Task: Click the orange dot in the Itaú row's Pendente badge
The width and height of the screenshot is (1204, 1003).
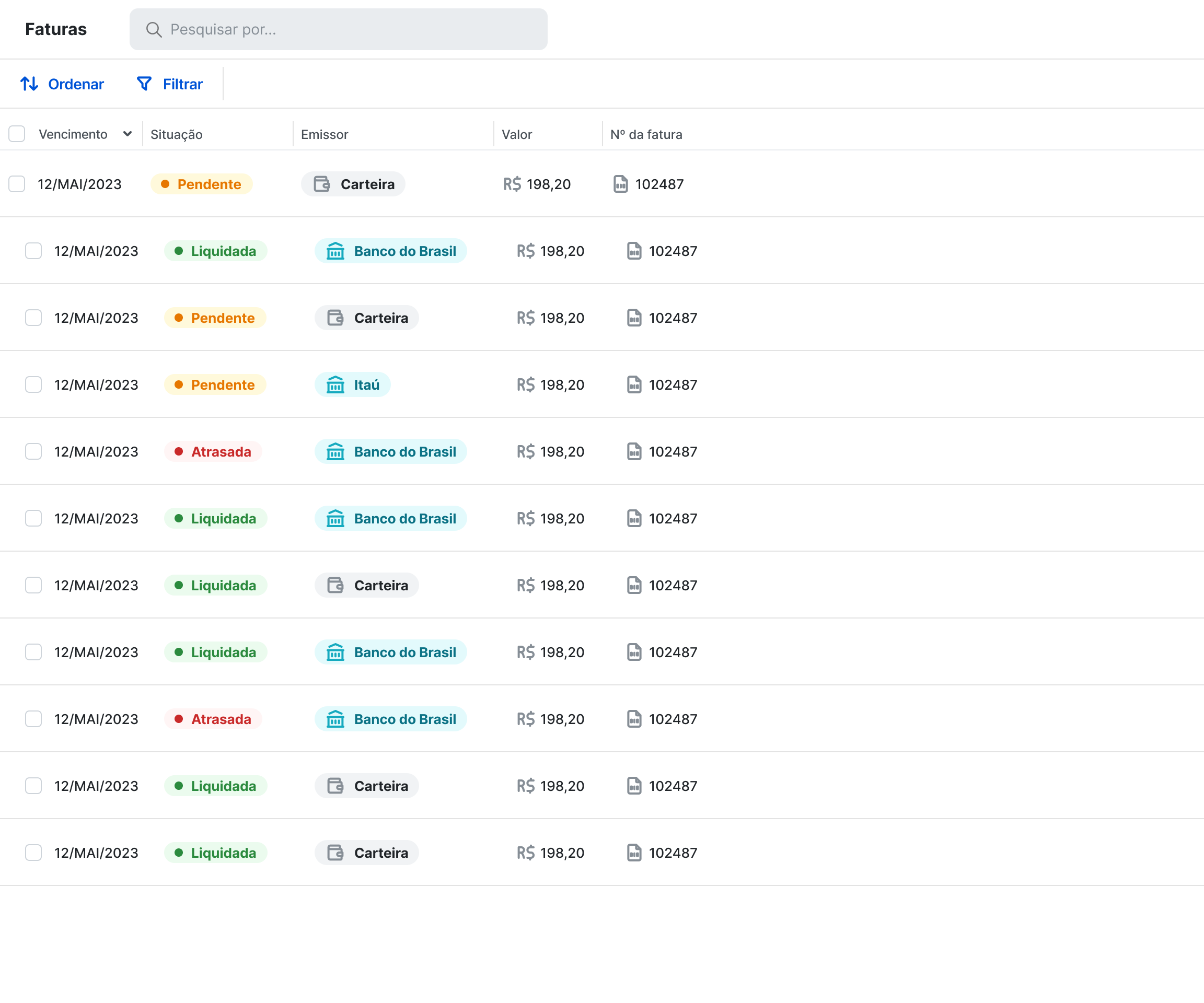Action: (x=178, y=384)
